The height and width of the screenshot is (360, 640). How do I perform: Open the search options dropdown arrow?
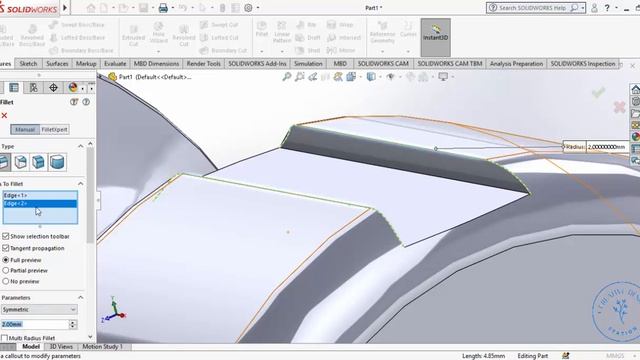[x=582, y=8]
